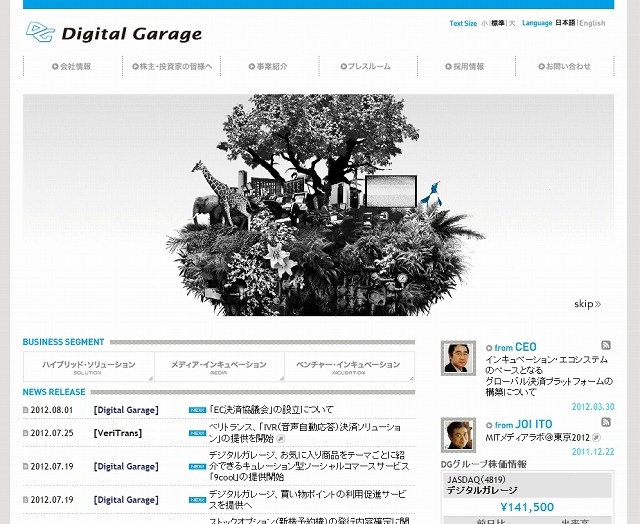Open the 会社情報 menu
640x524 pixels.
(x=72, y=66)
